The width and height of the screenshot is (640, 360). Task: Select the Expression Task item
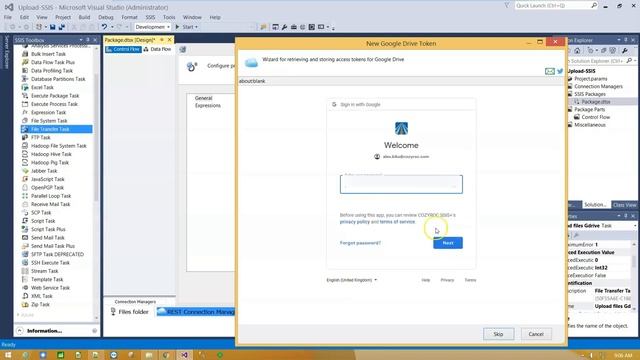48,112
